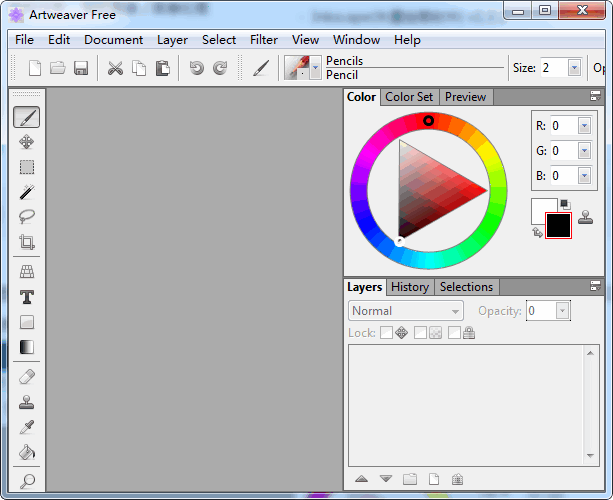
Task: Expand the brush Size dropdown
Action: click(x=574, y=68)
